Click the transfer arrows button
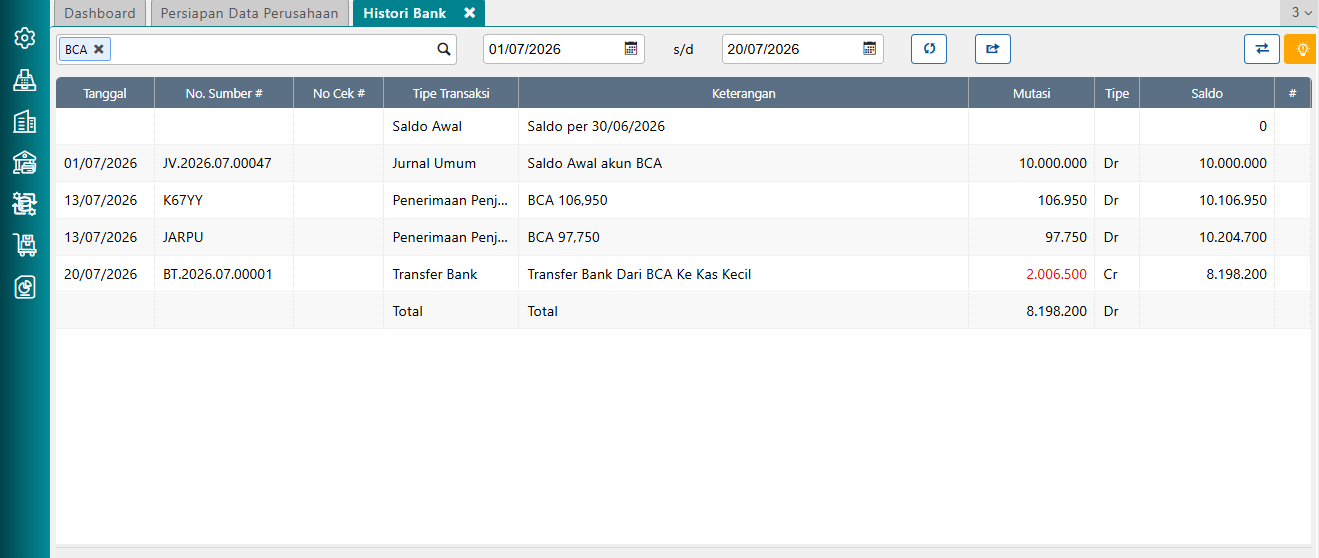The image size is (1319, 558). coord(1262,49)
